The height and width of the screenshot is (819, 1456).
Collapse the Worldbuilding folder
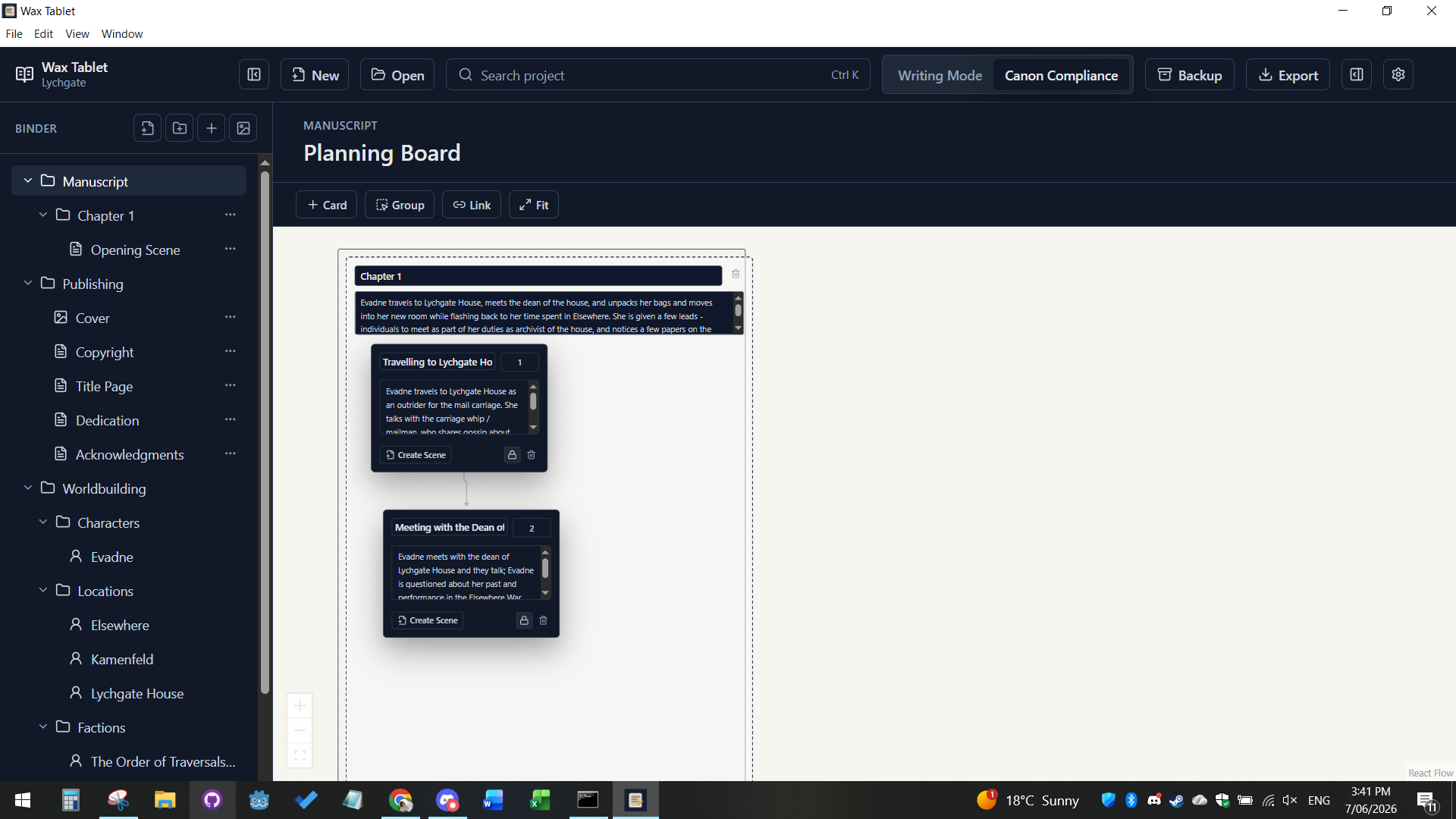tap(28, 488)
